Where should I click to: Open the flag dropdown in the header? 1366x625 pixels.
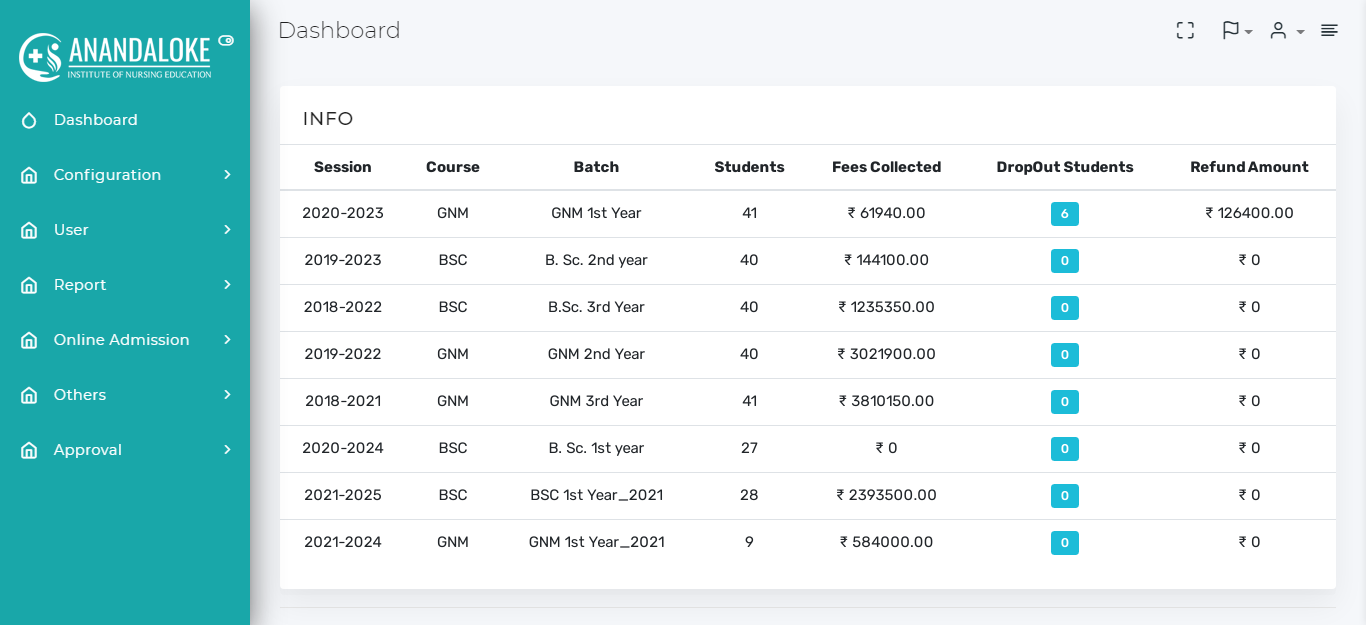pyautogui.click(x=1236, y=31)
